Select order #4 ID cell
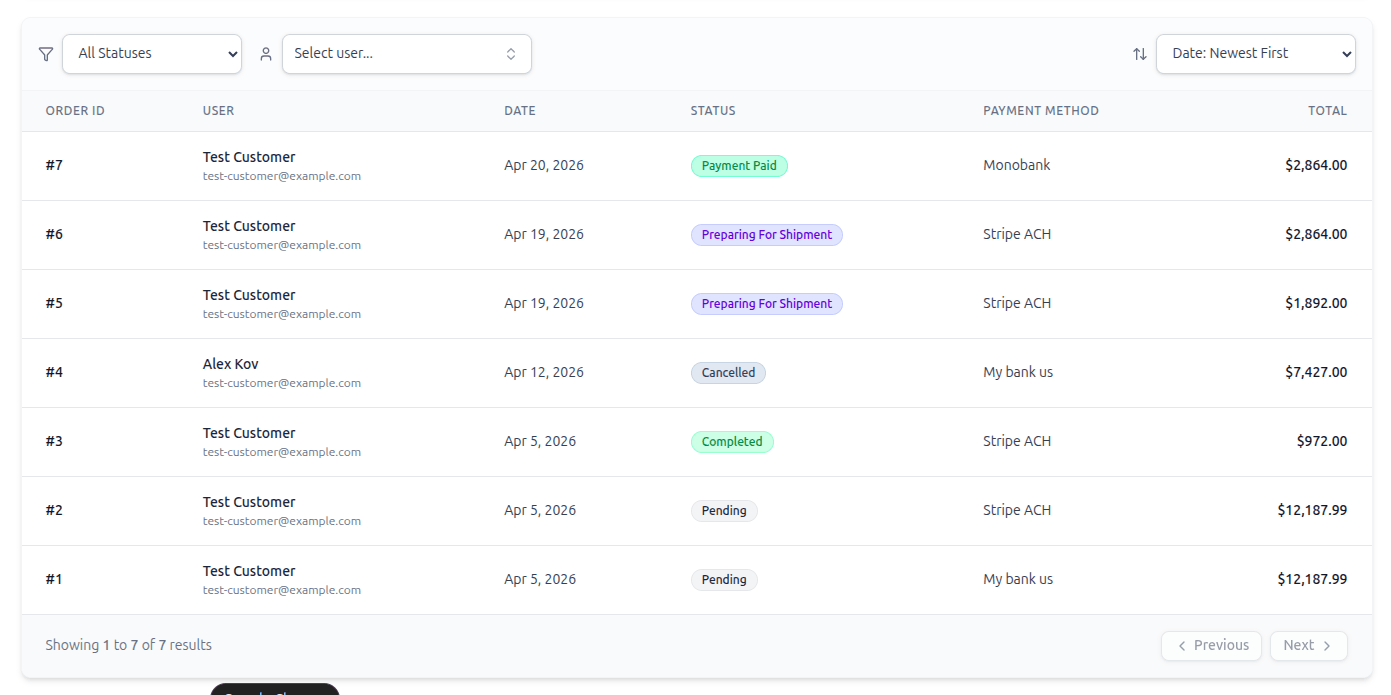The image size is (1391, 695). pos(54,373)
